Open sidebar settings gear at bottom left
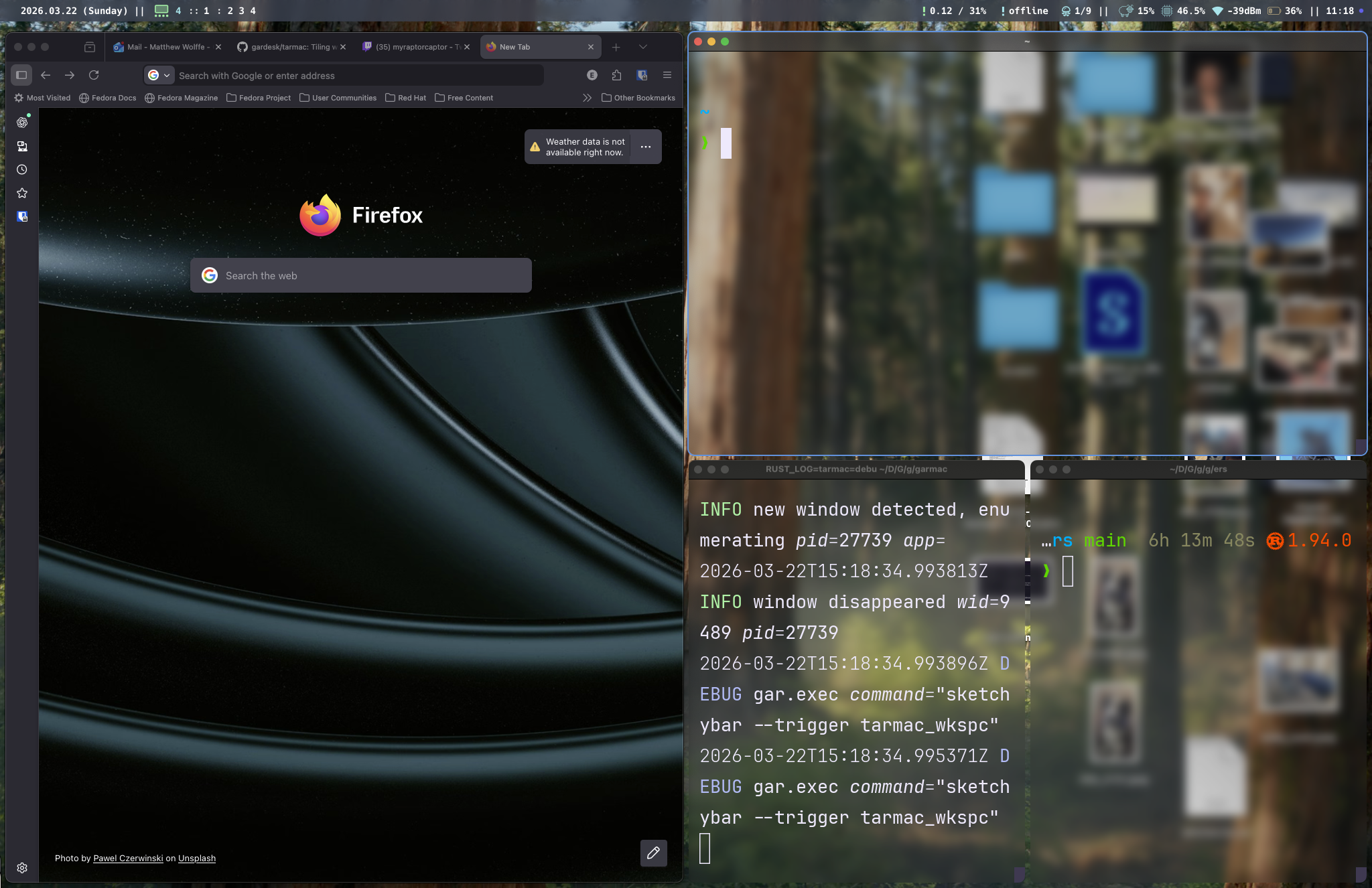The height and width of the screenshot is (888, 1372). click(x=22, y=868)
